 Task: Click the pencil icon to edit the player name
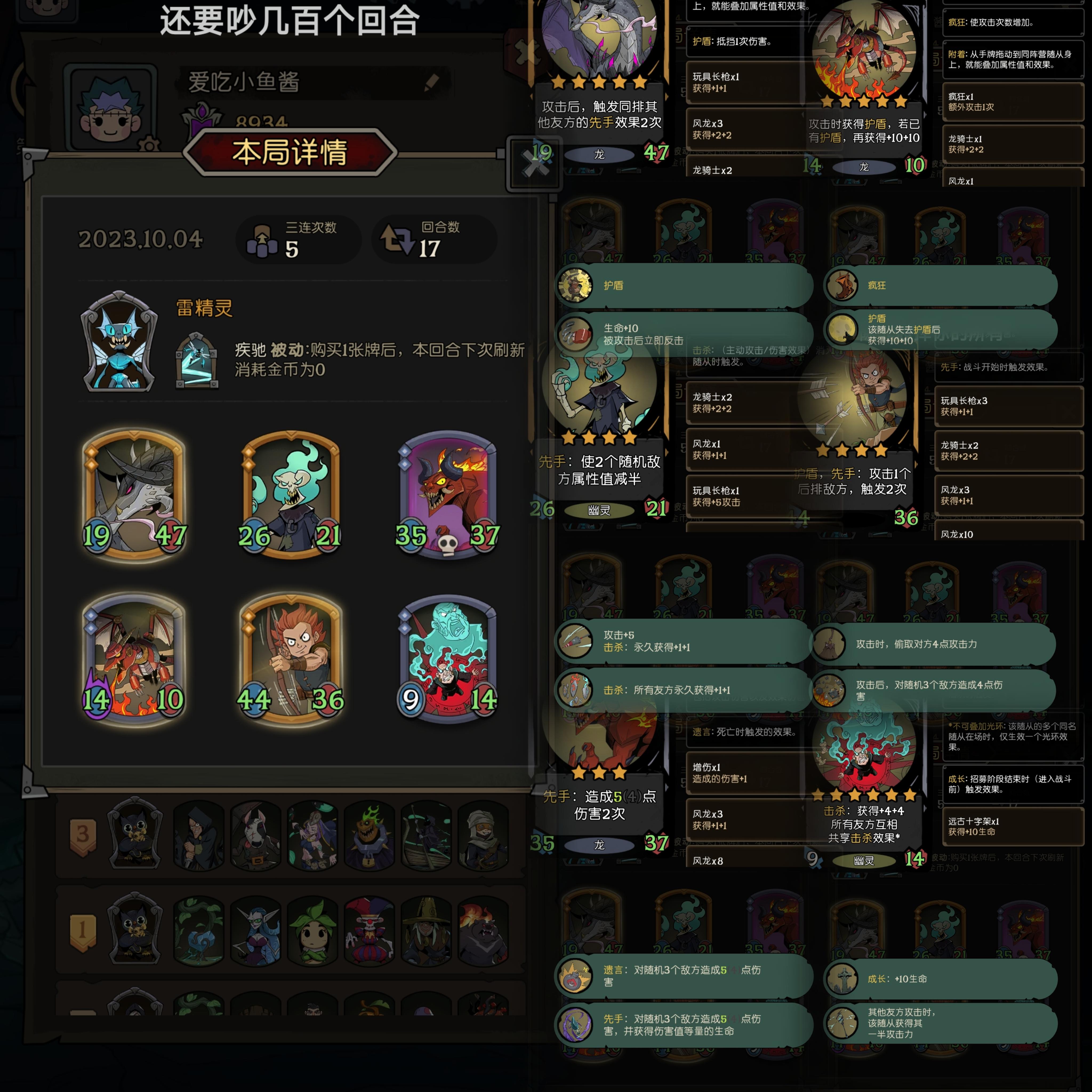pyautogui.click(x=432, y=83)
